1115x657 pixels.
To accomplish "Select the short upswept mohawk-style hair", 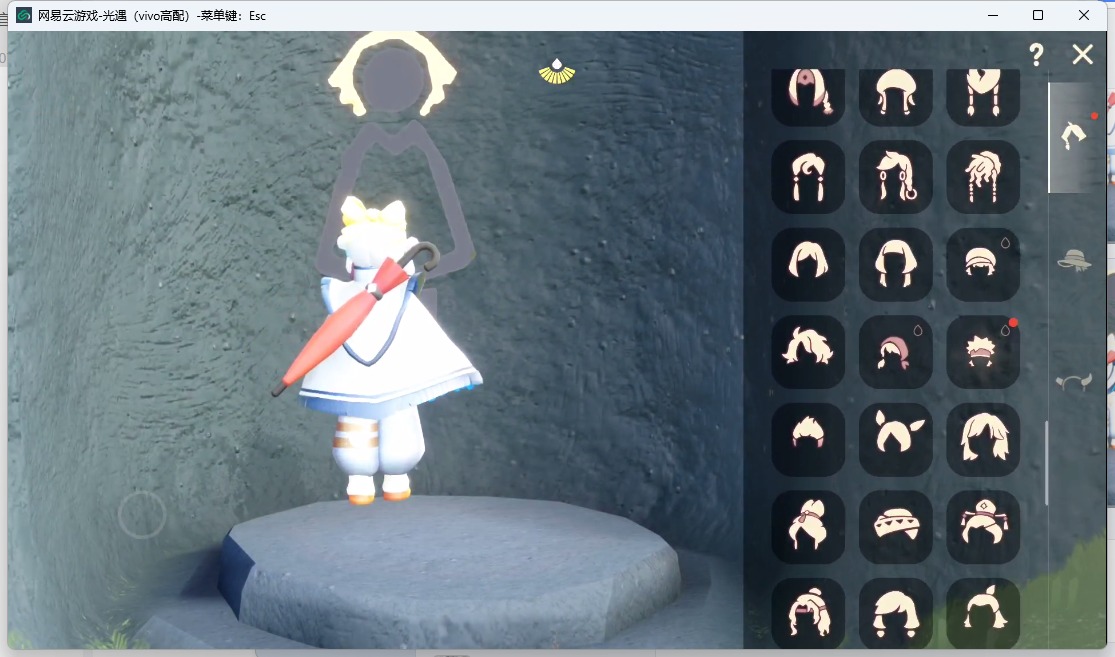I will pos(808,439).
